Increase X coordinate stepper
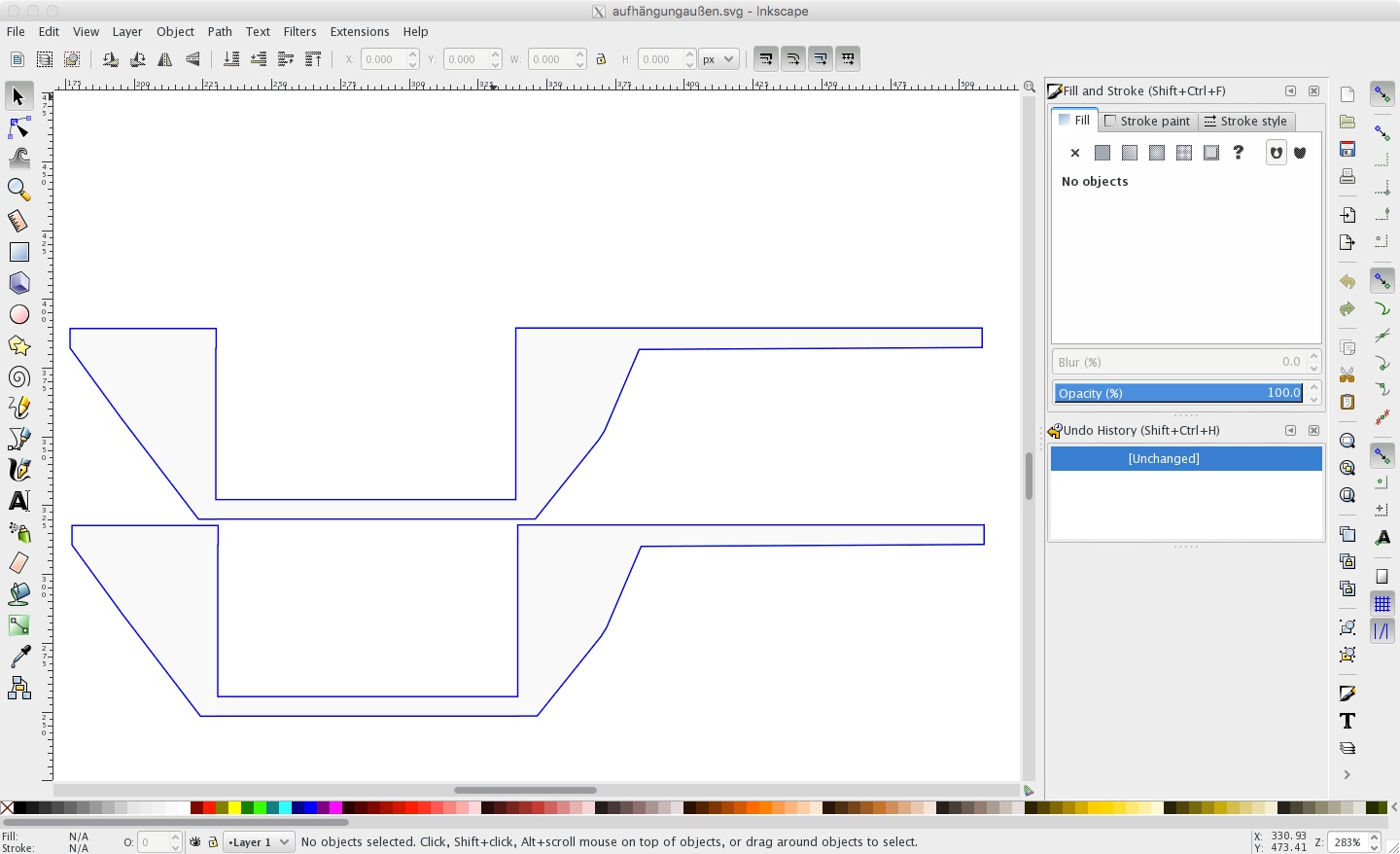The image size is (1400, 854). (x=413, y=54)
